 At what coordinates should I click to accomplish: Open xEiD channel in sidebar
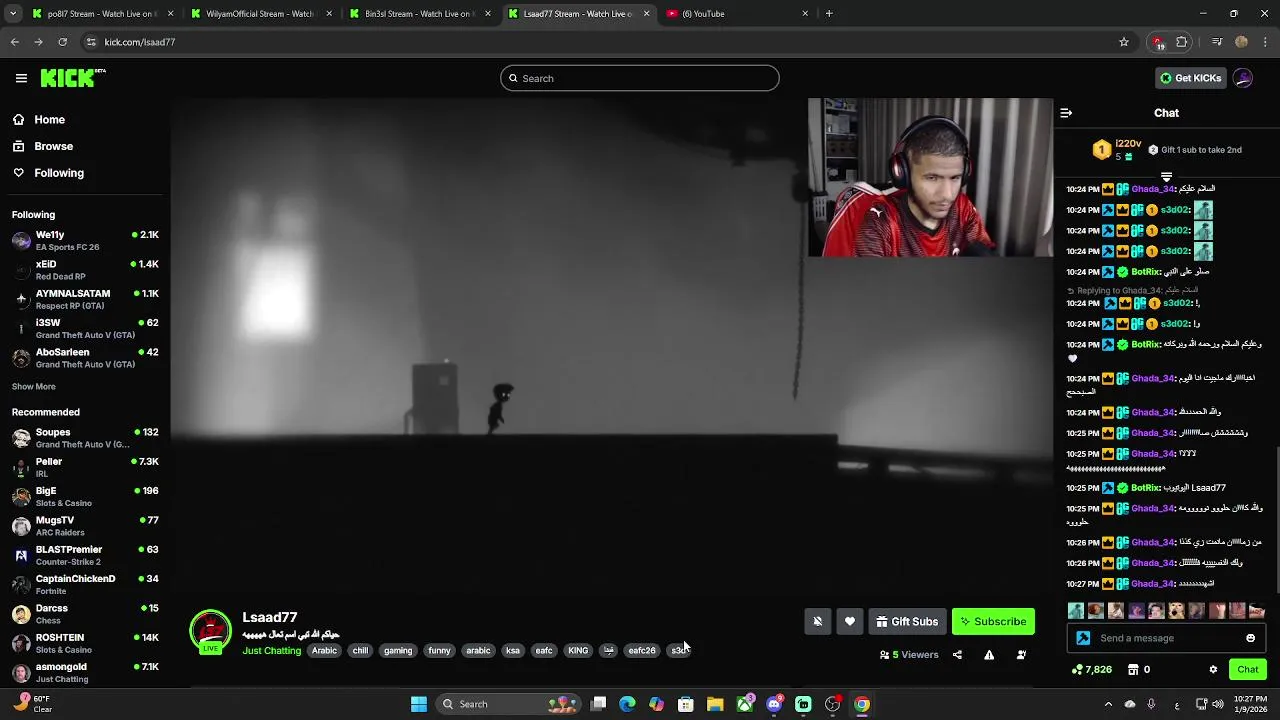(85, 270)
